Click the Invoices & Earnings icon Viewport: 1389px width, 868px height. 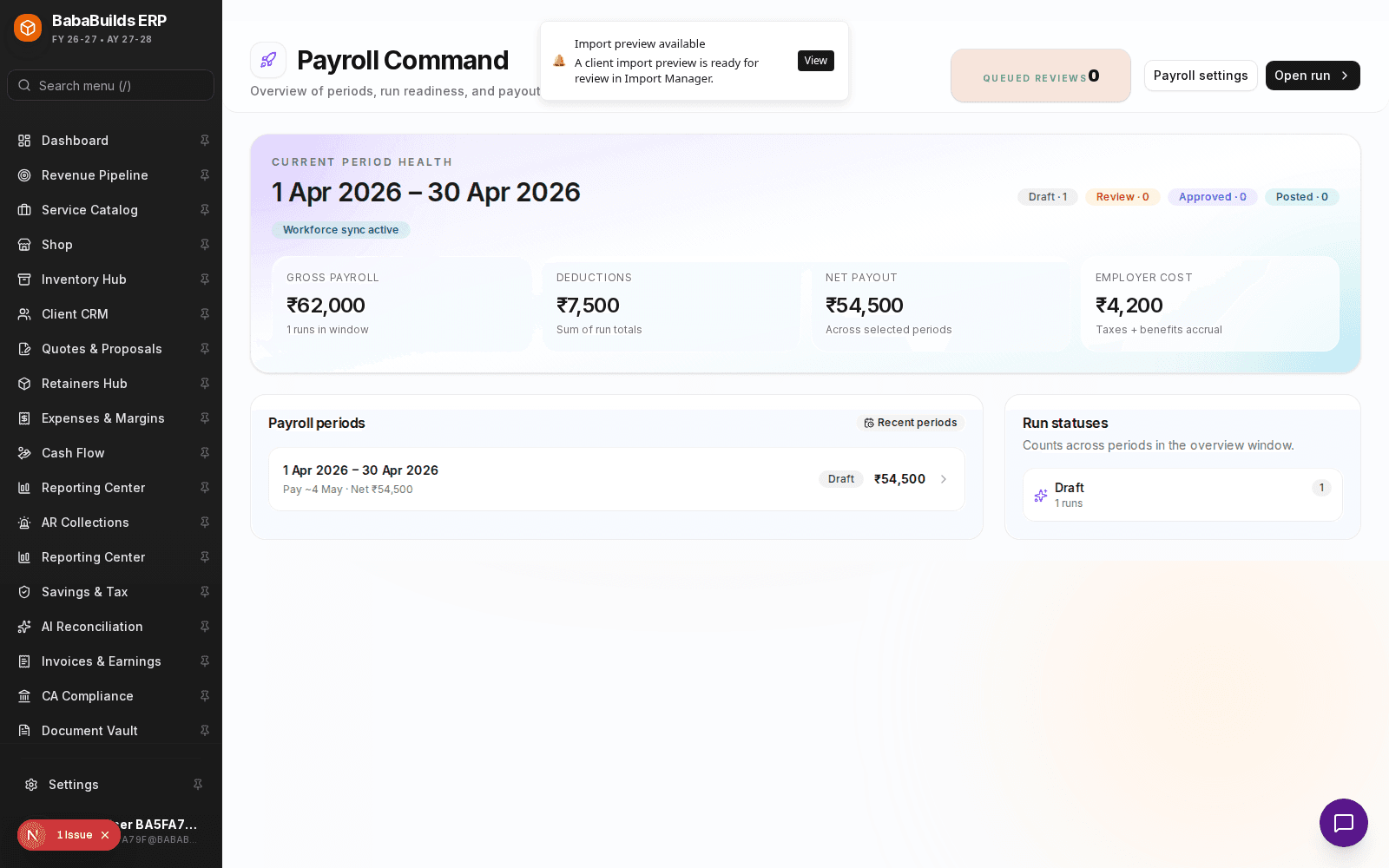click(24, 661)
